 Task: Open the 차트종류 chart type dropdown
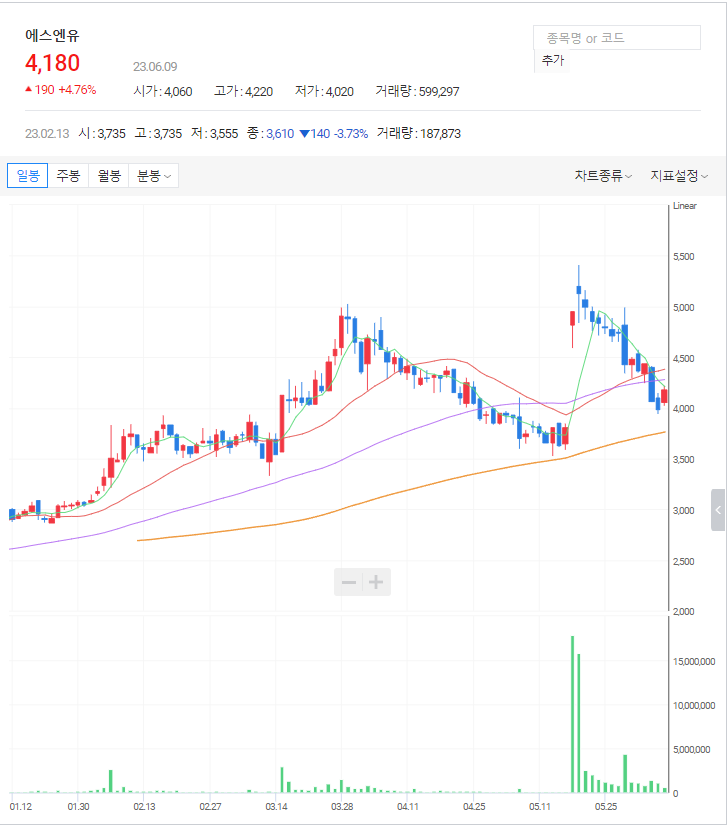point(603,176)
